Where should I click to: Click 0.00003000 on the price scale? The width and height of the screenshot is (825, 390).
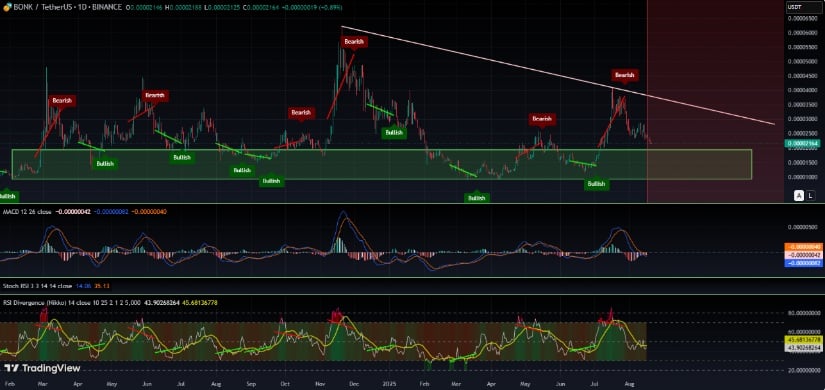pos(802,119)
